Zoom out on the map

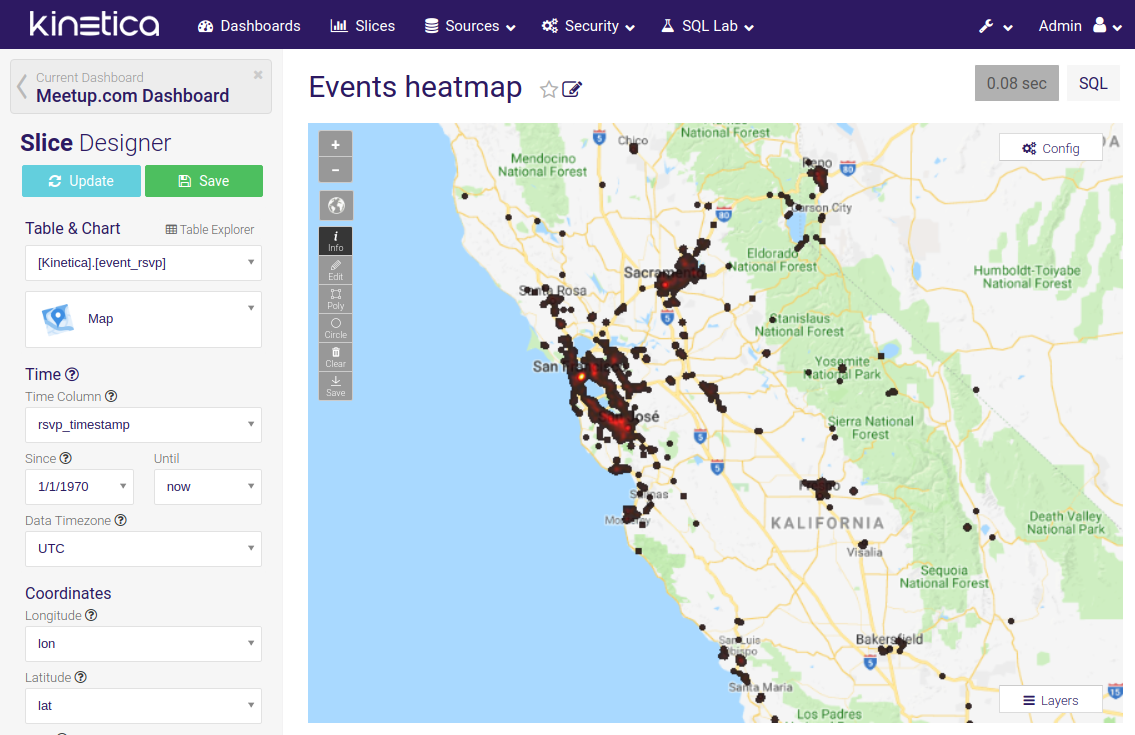(335, 170)
